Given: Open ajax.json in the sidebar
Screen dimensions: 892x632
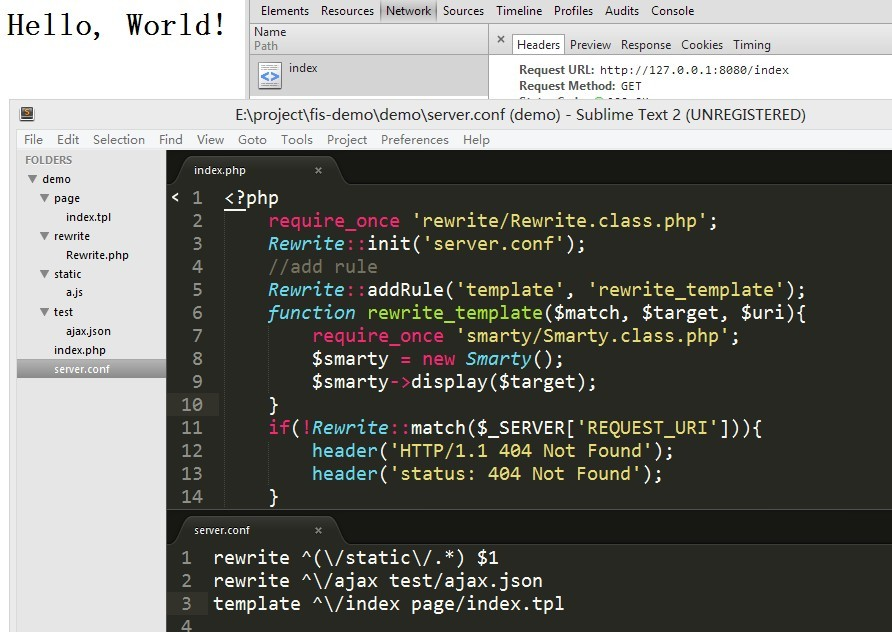Looking at the screenshot, I should (x=88, y=331).
